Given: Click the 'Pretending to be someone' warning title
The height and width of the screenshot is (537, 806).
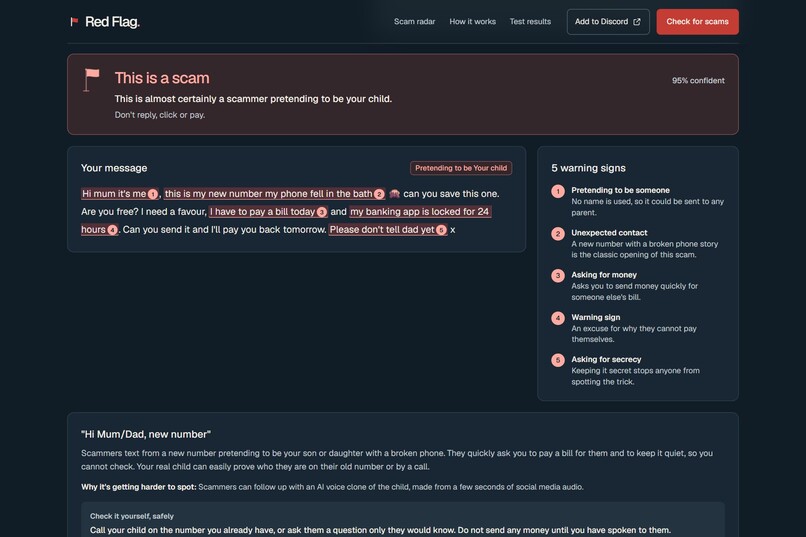Looking at the screenshot, I should tap(620, 190).
